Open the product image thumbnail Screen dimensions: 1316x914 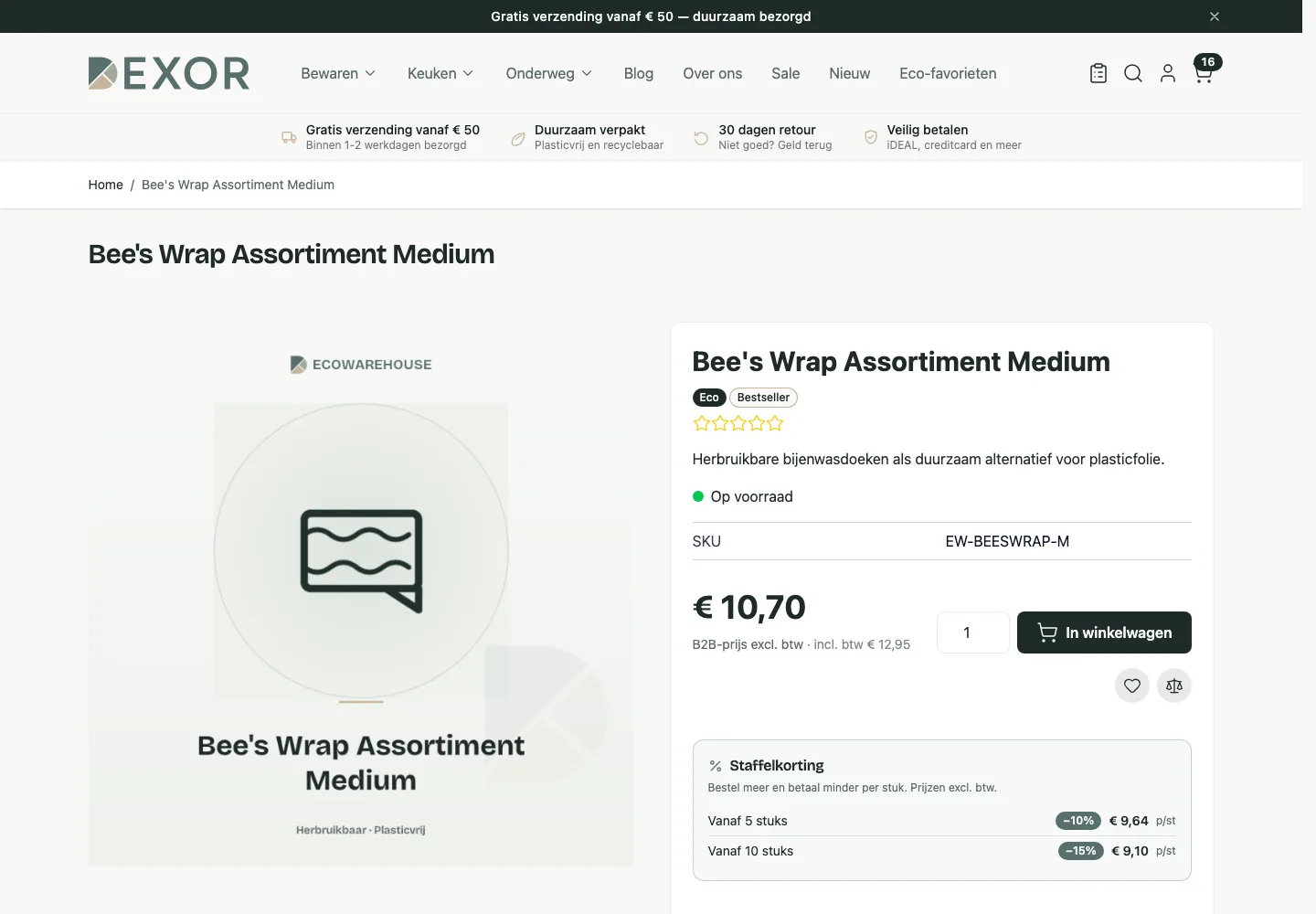point(361,594)
